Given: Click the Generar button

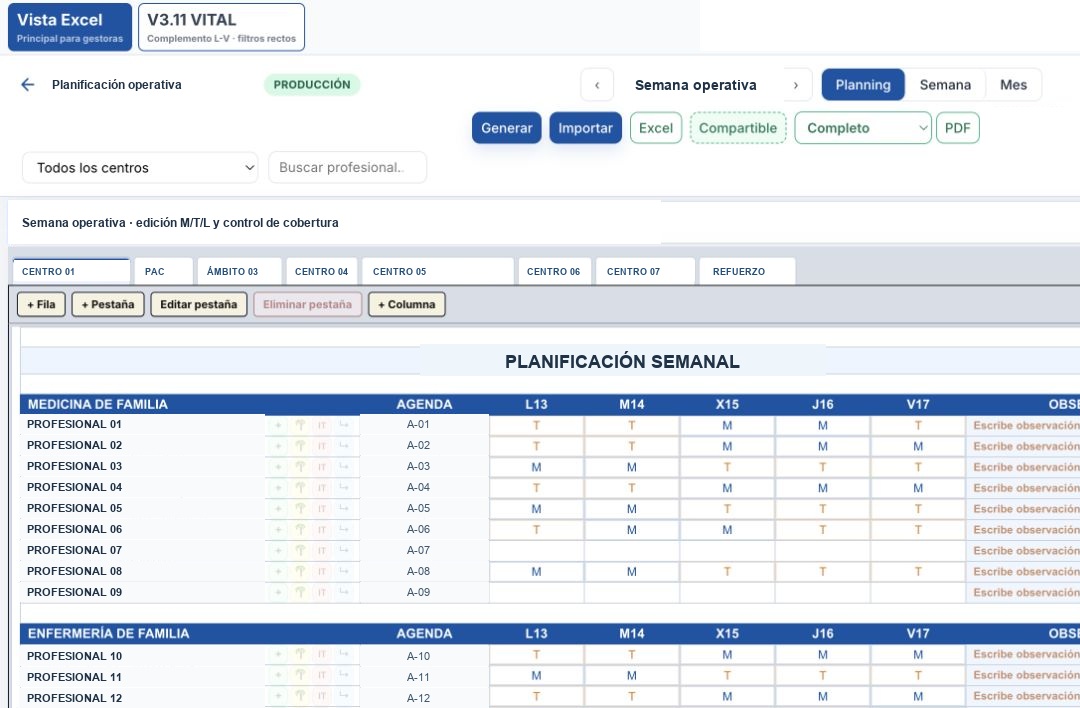Looking at the screenshot, I should [x=507, y=128].
